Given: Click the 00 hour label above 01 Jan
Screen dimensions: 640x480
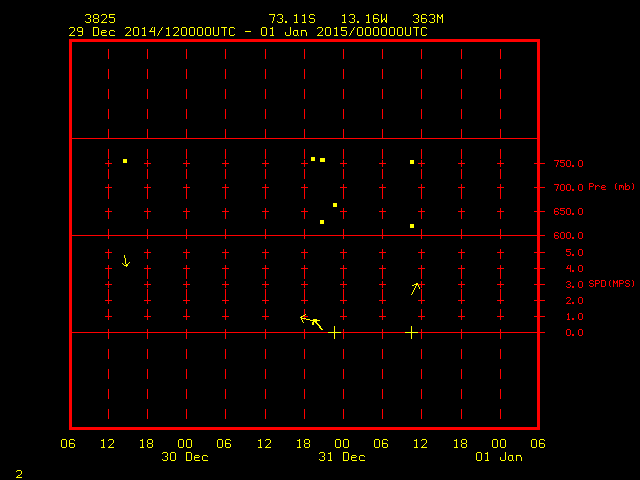Looking at the screenshot, I should point(499,444).
